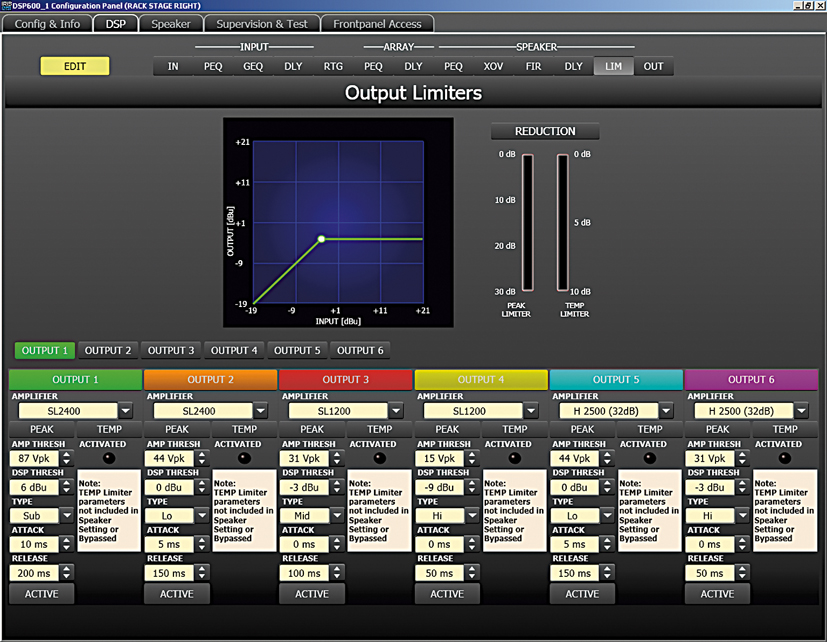Screen dimensions: 827x642
Task: Click Output 5 DSP THRESH field 0 dBu
Action: pyautogui.click(x=575, y=487)
